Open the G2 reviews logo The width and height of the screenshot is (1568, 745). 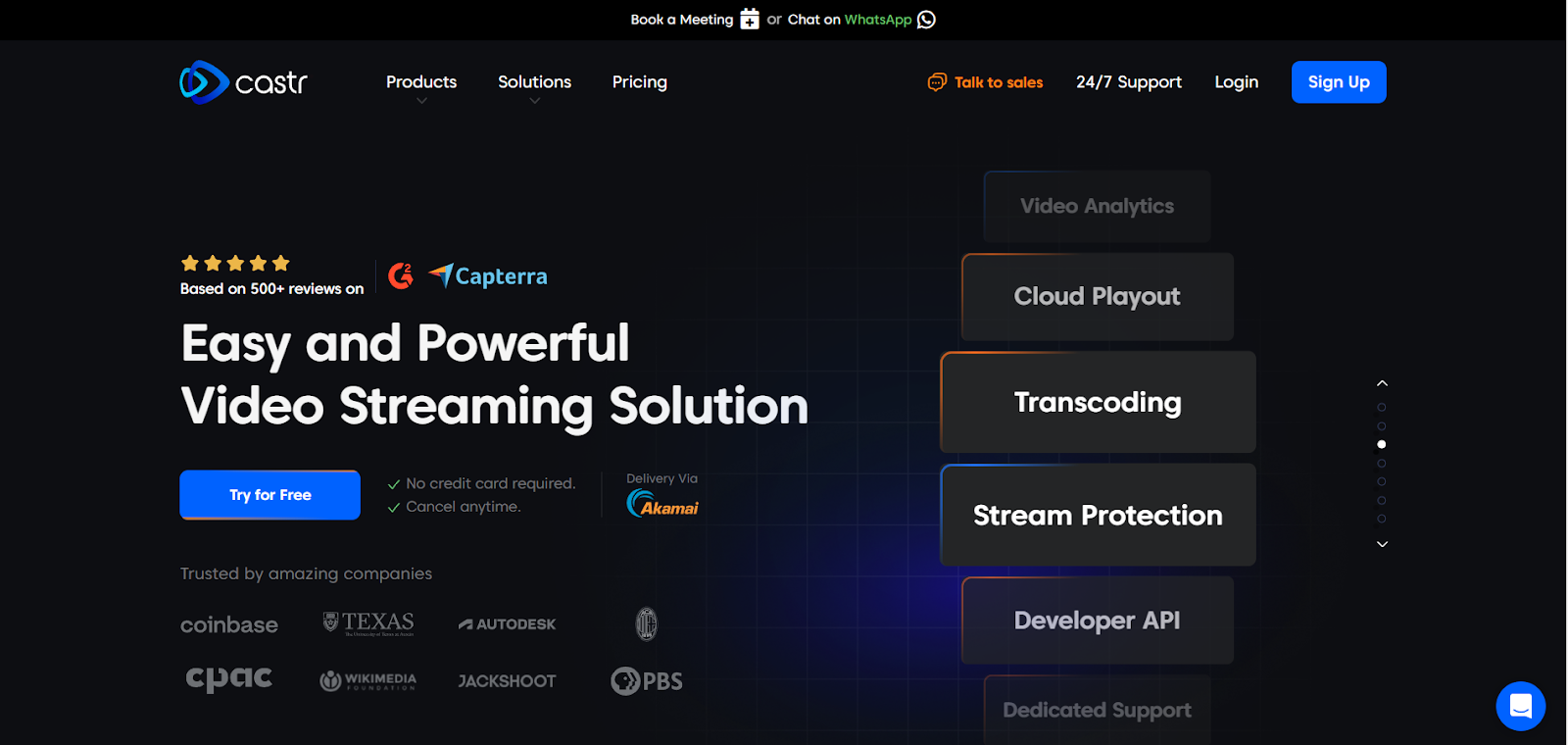click(x=401, y=276)
